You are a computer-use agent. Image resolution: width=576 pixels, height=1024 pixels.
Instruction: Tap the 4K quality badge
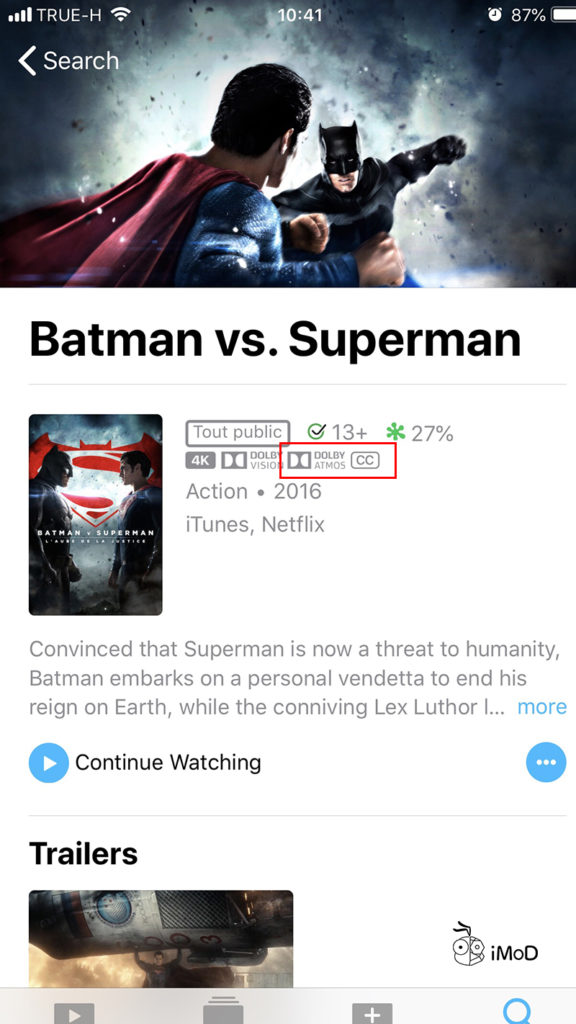pyautogui.click(x=200, y=460)
